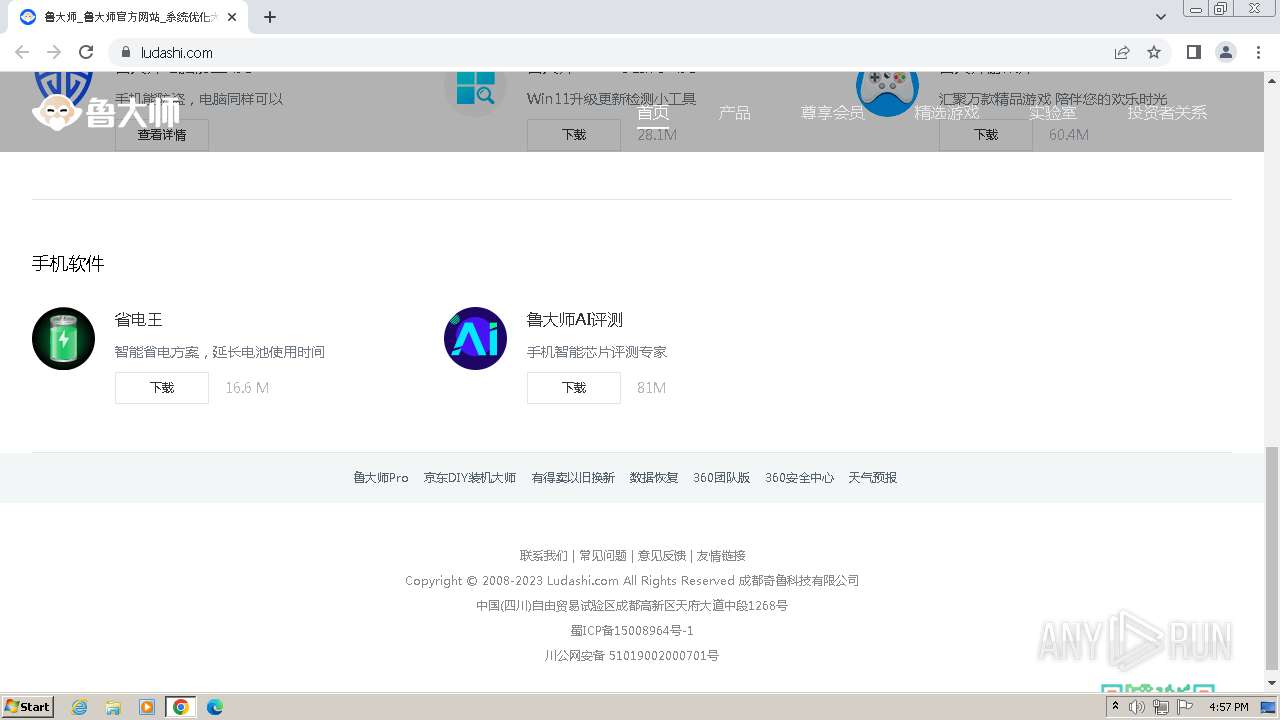Viewport: 1280px width, 720px height.
Task: Click the Ludashi logo in header
Action: click(106, 113)
